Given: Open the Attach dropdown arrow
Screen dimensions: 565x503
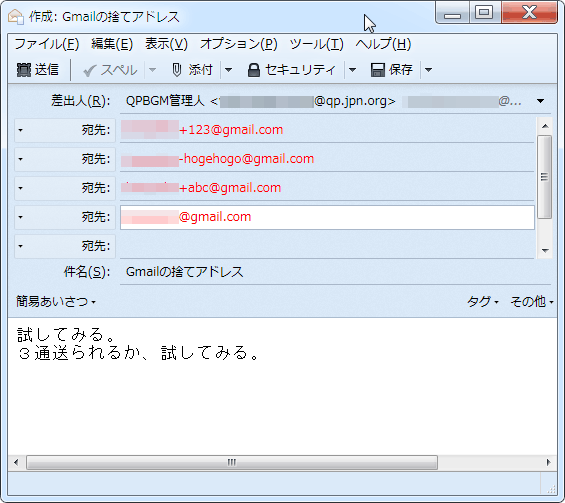Looking at the screenshot, I should point(228,70).
